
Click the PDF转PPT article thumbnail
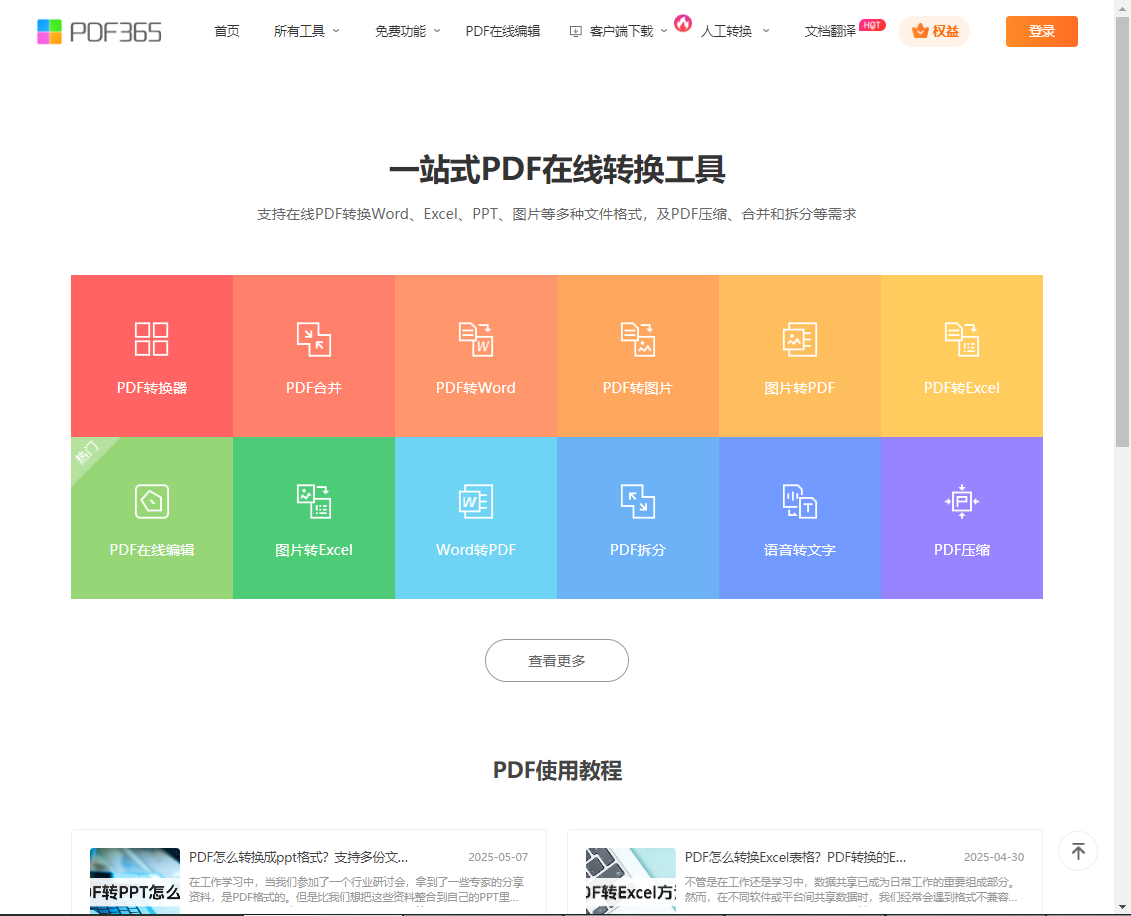pyautogui.click(x=135, y=881)
